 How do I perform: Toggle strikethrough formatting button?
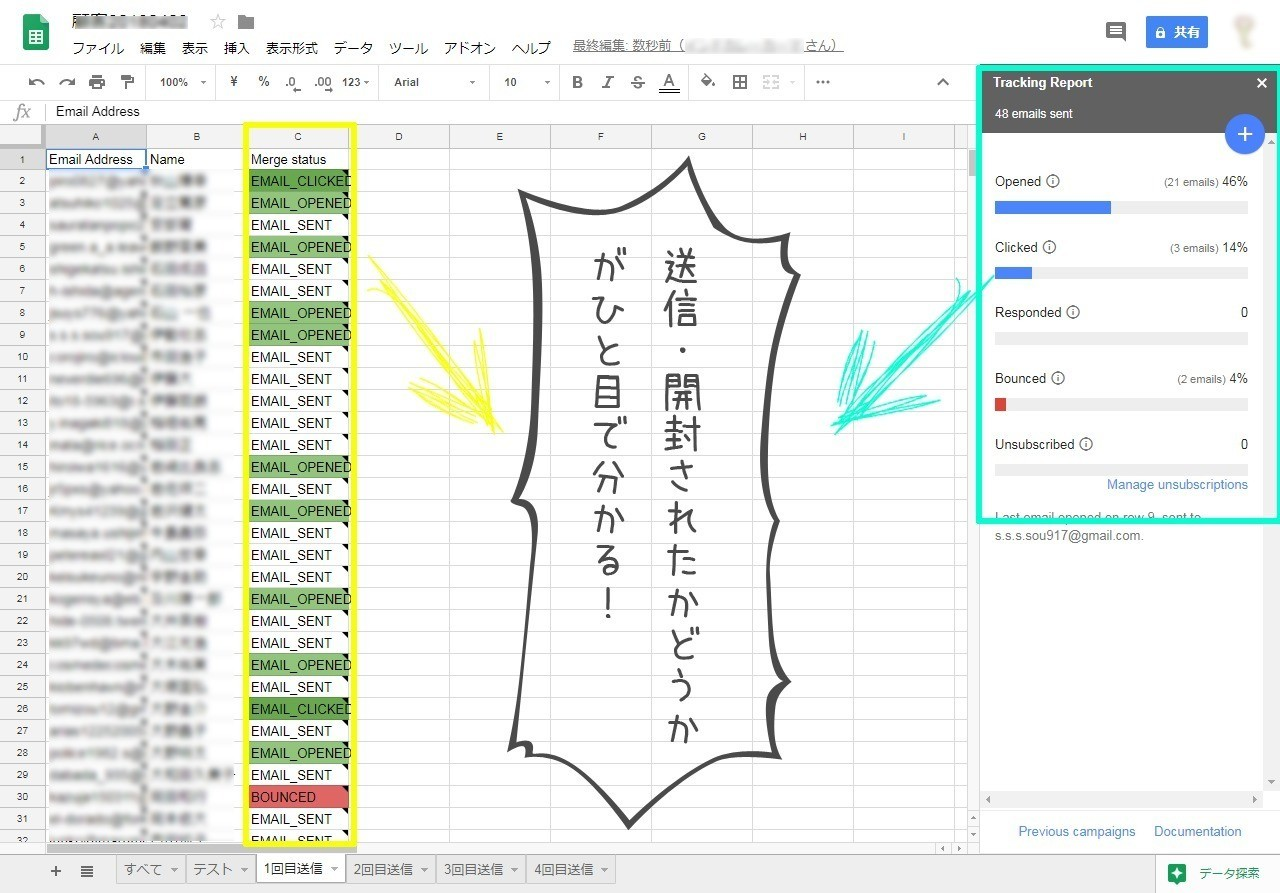[638, 82]
